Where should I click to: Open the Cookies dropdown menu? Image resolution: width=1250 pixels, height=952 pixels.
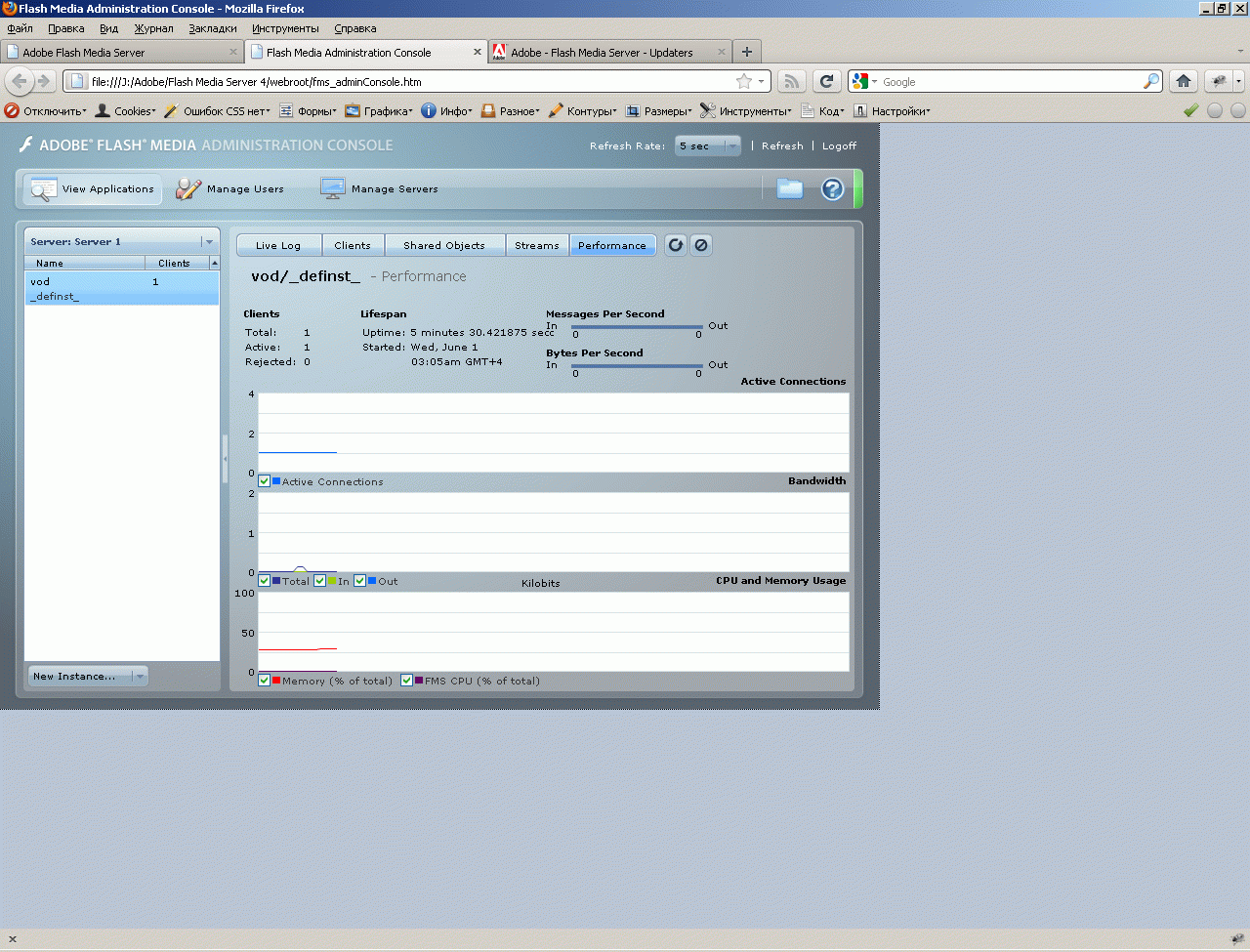125,111
